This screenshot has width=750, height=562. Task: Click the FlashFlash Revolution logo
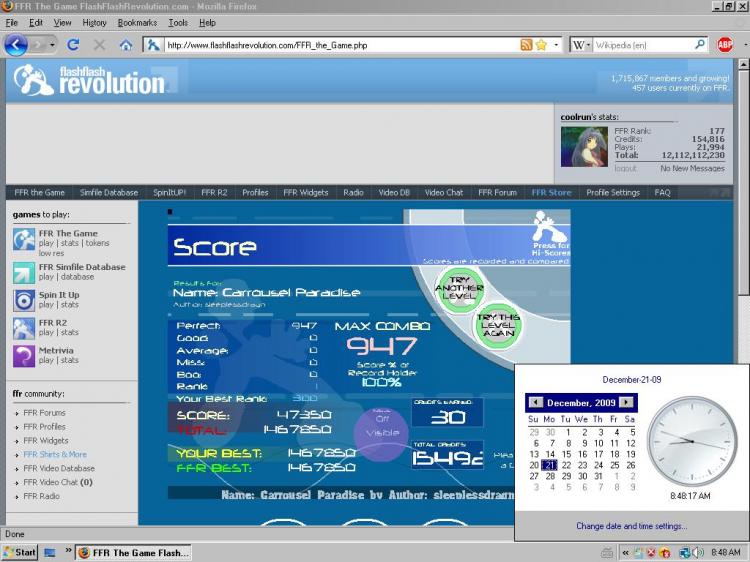point(89,80)
